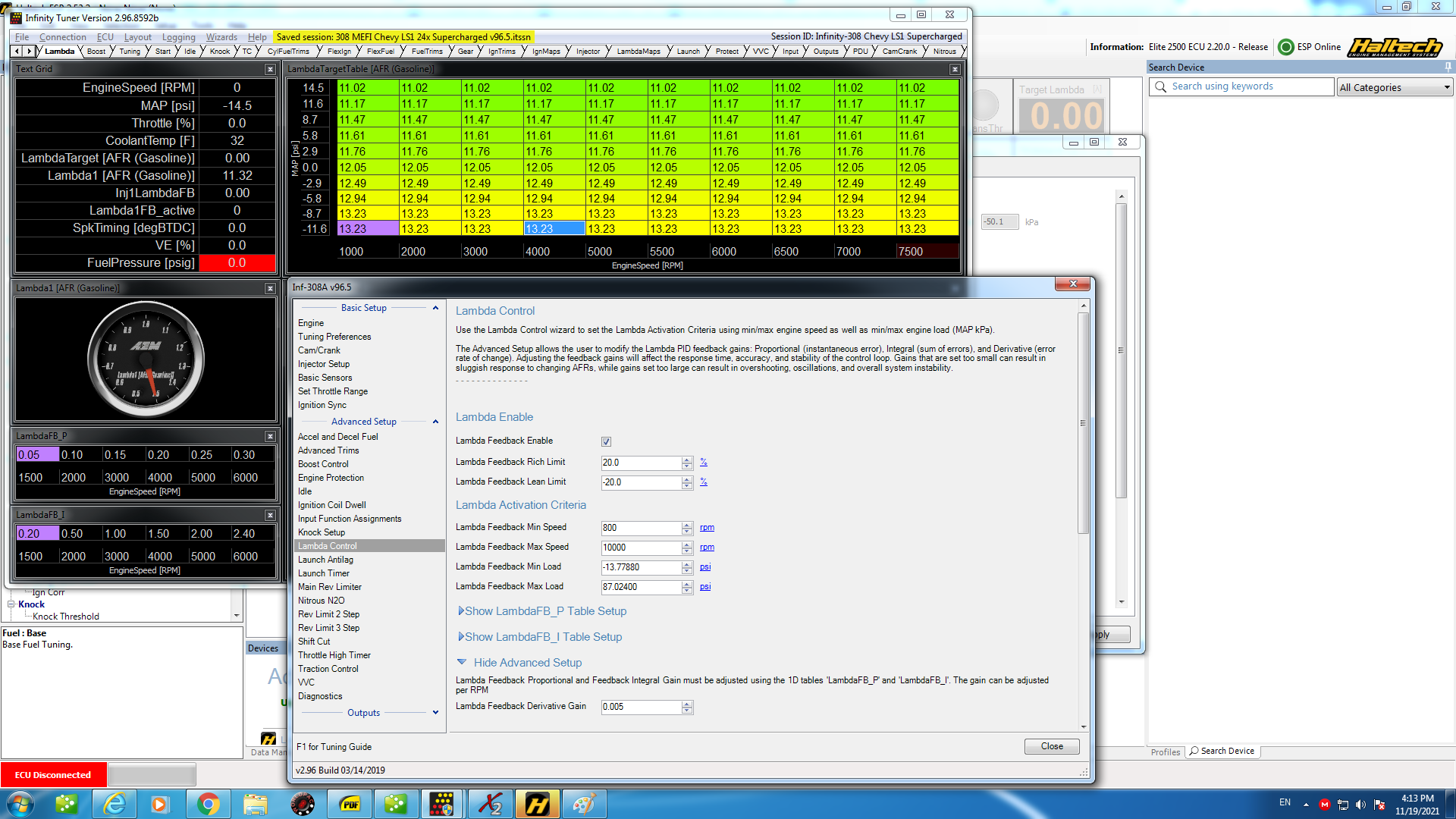Open Windows Media Player from the taskbar

coord(159,804)
